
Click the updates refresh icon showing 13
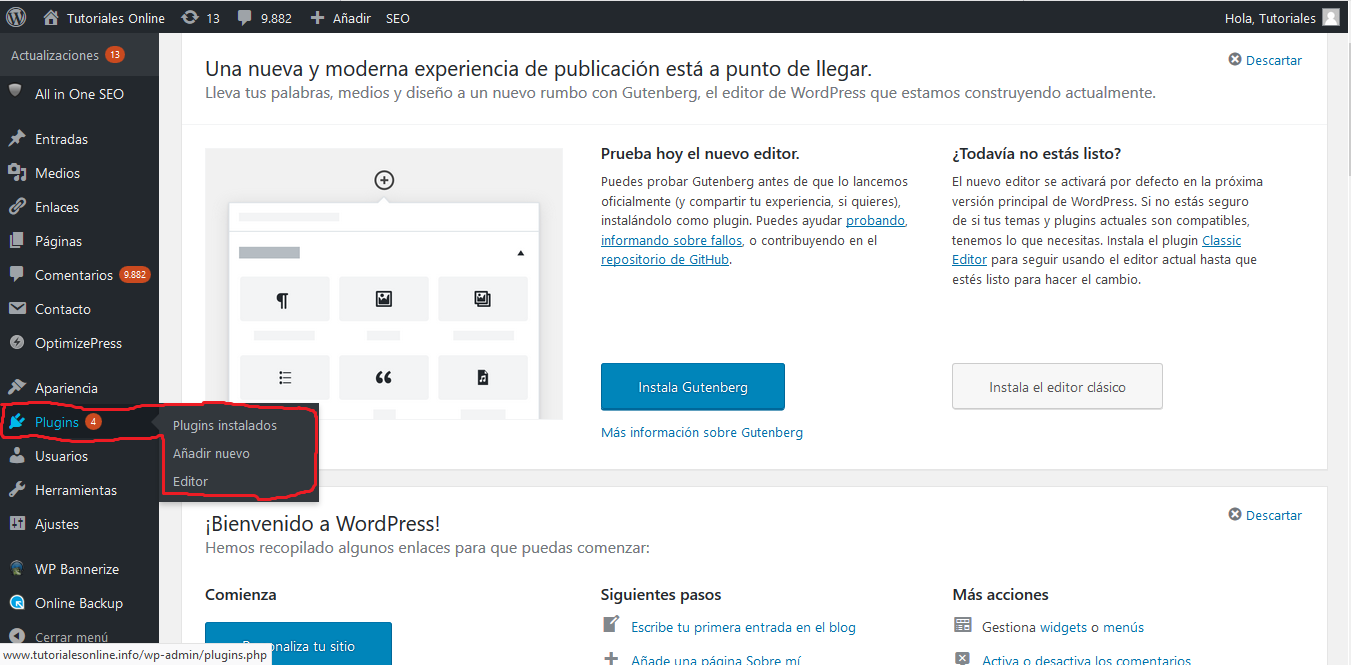coord(190,18)
